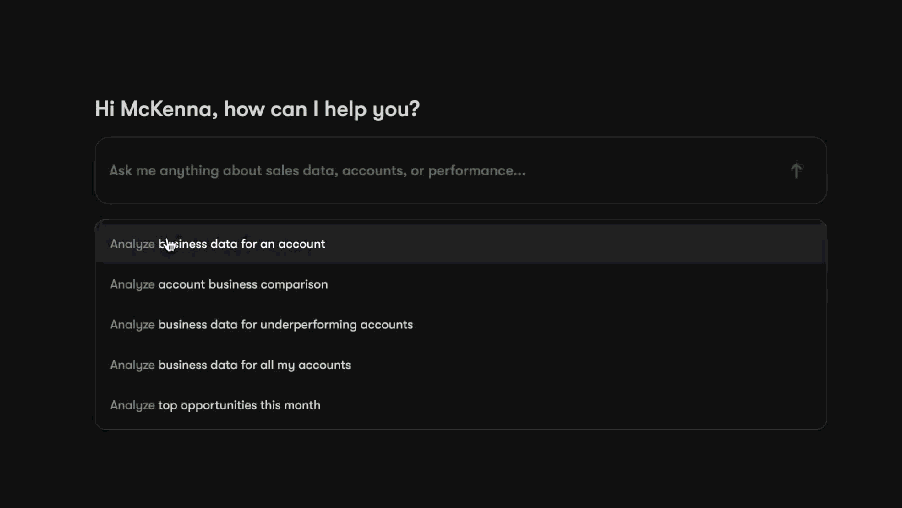Screen dimensions: 902x508
Task: Place the cursor in the placeholder prompt text
Action: [317, 171]
